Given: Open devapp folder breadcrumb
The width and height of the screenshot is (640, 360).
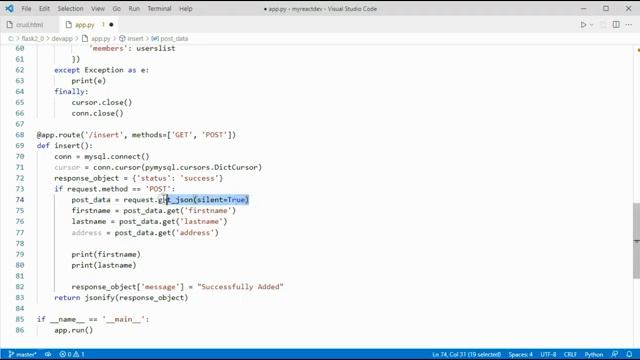Looking at the screenshot, I should 62,39.
